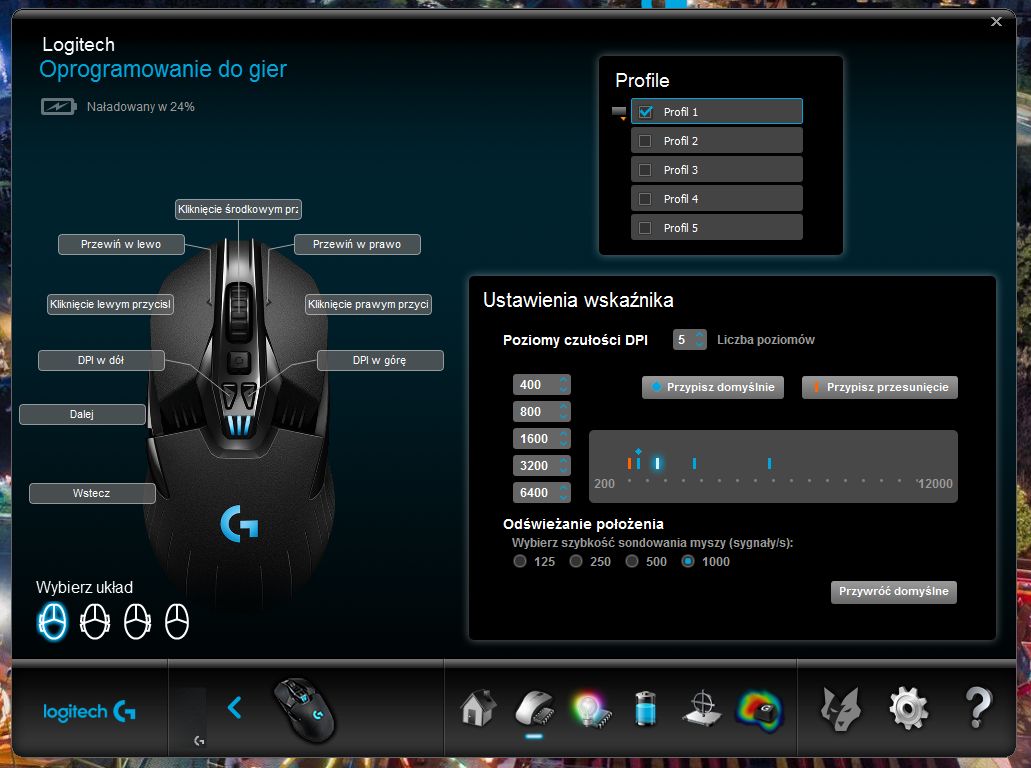Adjust number of DPI levels stepper
Viewport: 1031px width, 768px height.
coord(700,339)
